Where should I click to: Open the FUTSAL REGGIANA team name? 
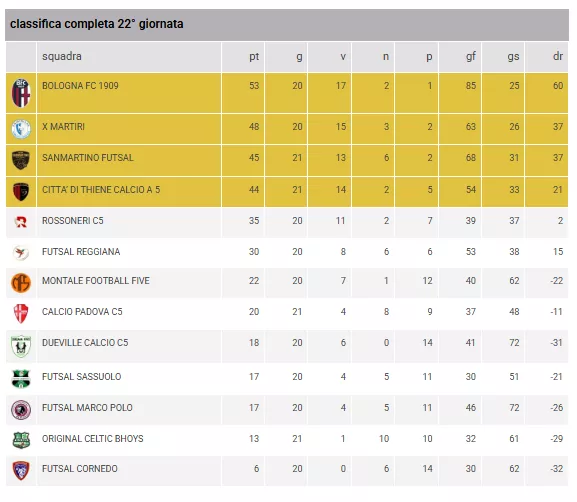tap(81, 252)
